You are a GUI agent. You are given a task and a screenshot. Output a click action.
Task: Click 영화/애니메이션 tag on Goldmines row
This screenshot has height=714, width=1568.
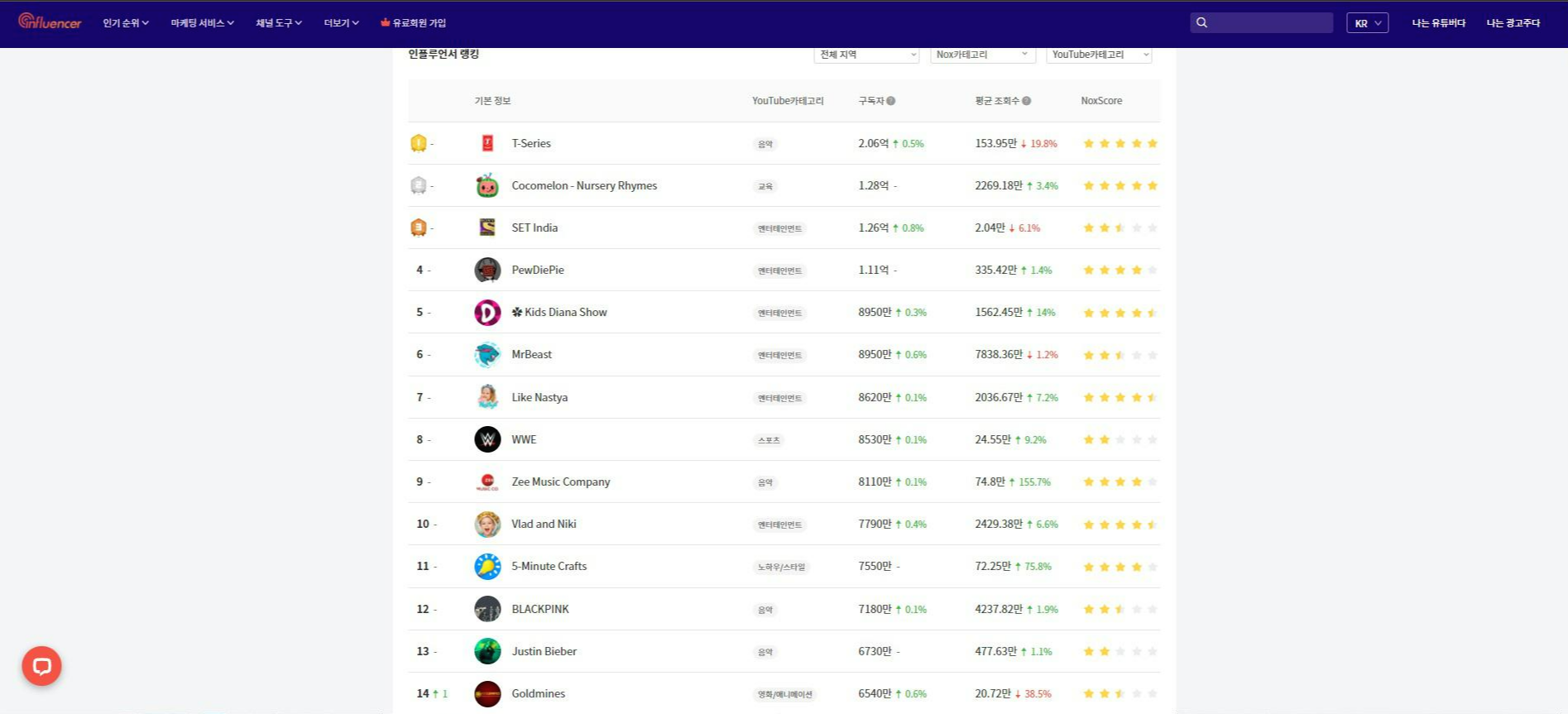point(785,694)
